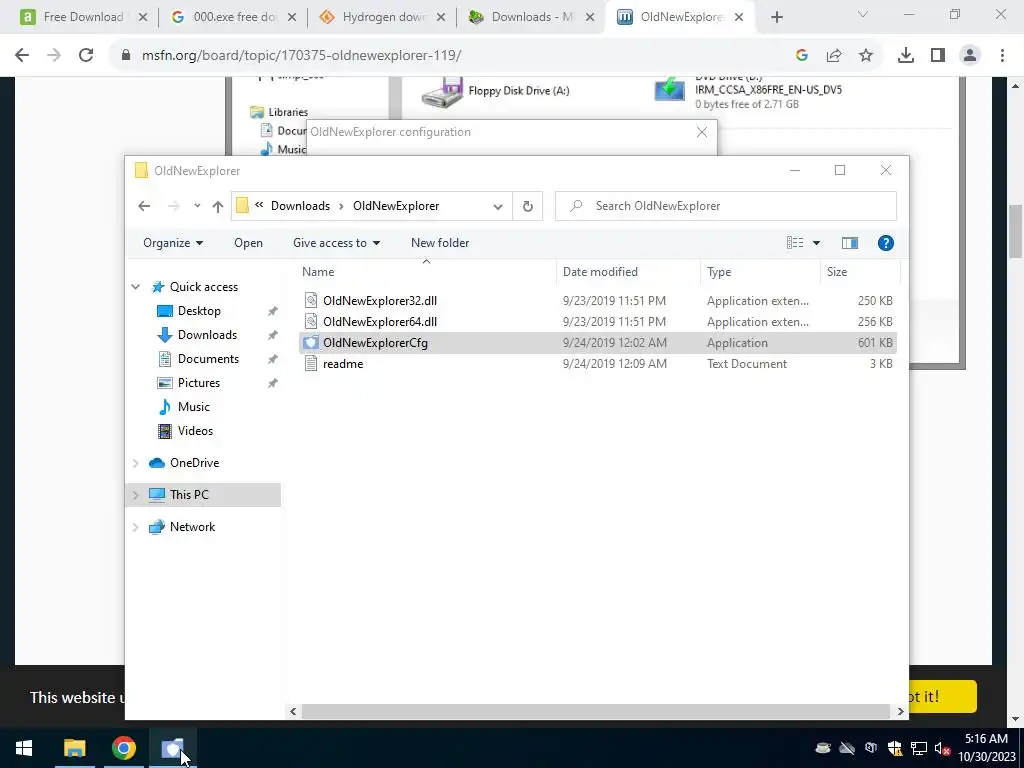Switch to Free Download browser tab
Image resolution: width=1024 pixels, height=768 pixels.
point(83,17)
